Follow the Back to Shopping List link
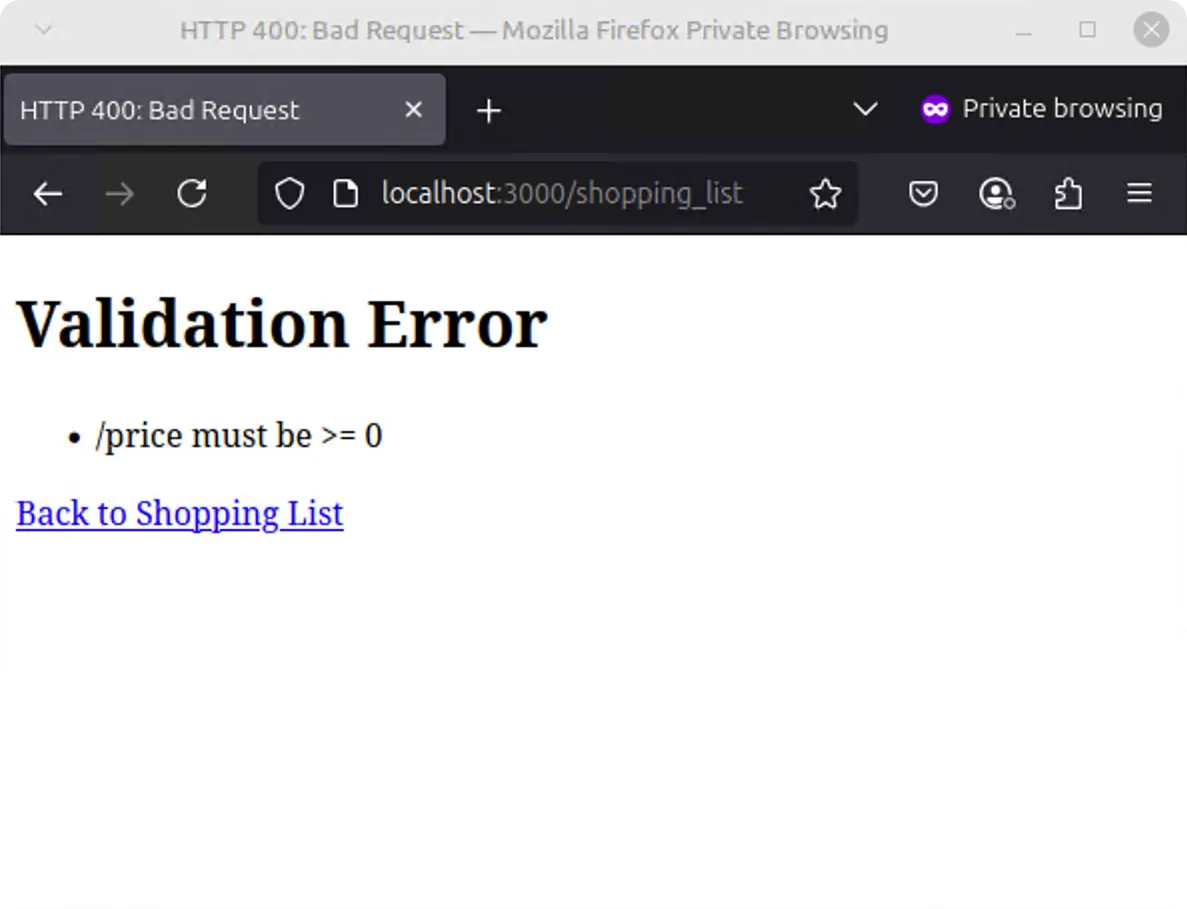This screenshot has width=1187, height=909. 180,513
